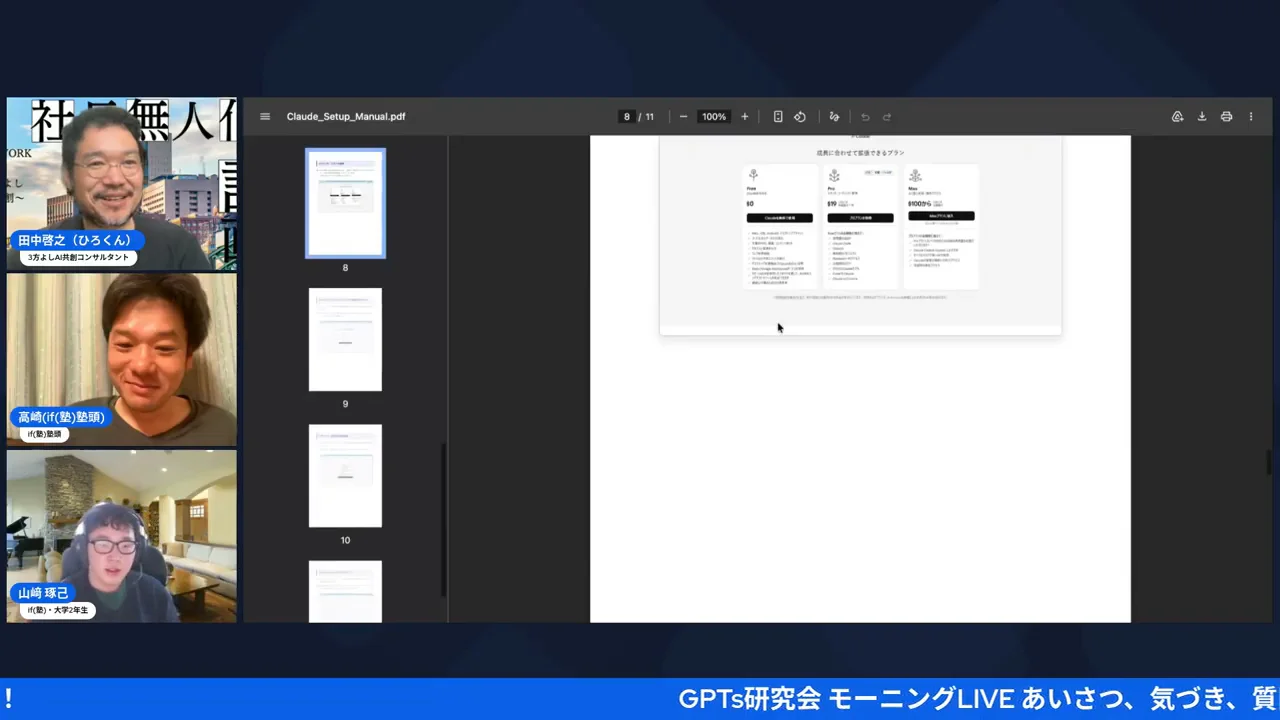This screenshot has height=720, width=1280.
Task: Toggle the PDF sidebar menu icon
Action: (265, 117)
